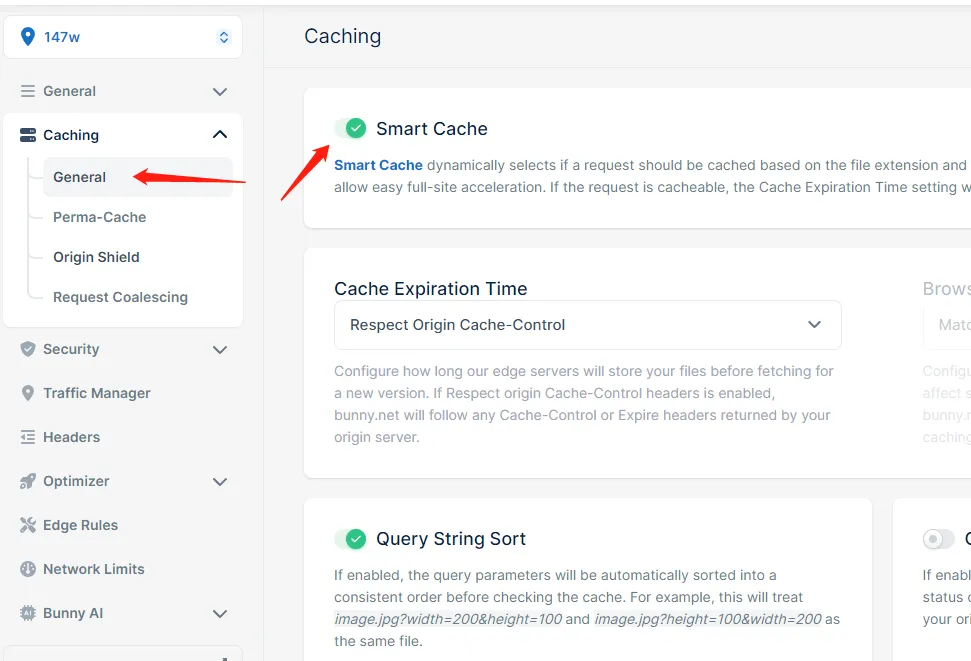Select Origin Shield in the Caching menu

[x=96, y=257]
